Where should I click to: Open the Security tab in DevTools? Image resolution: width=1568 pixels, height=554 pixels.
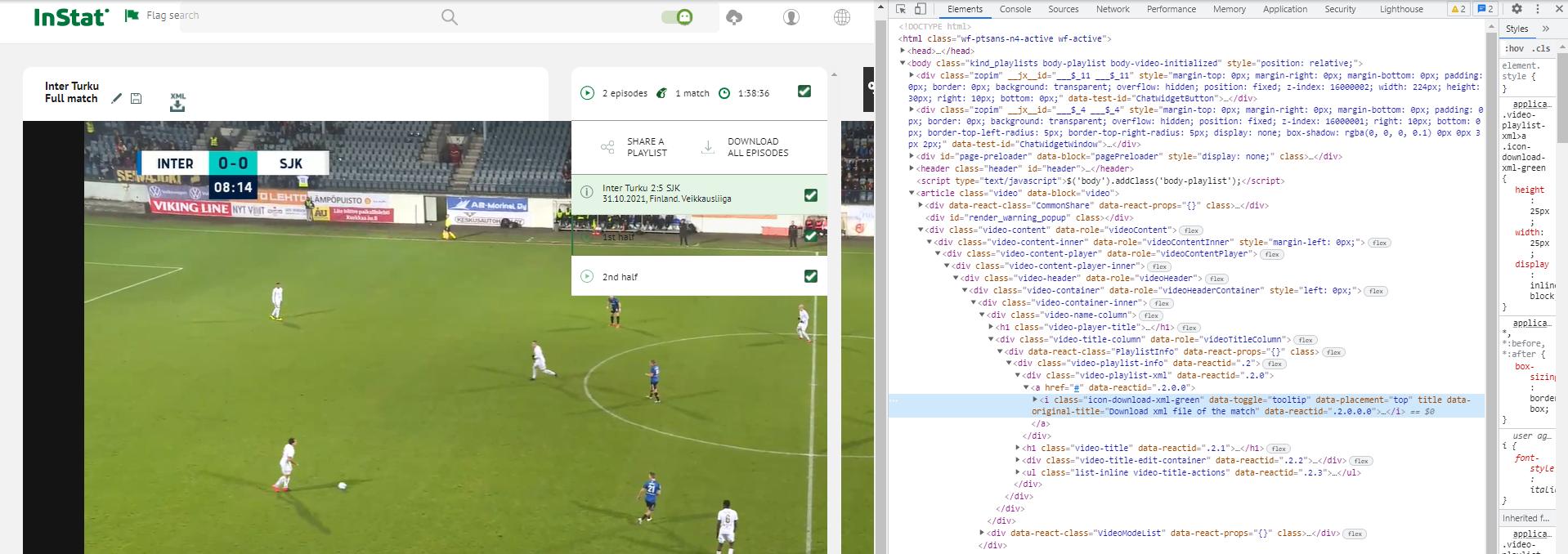click(x=1340, y=9)
